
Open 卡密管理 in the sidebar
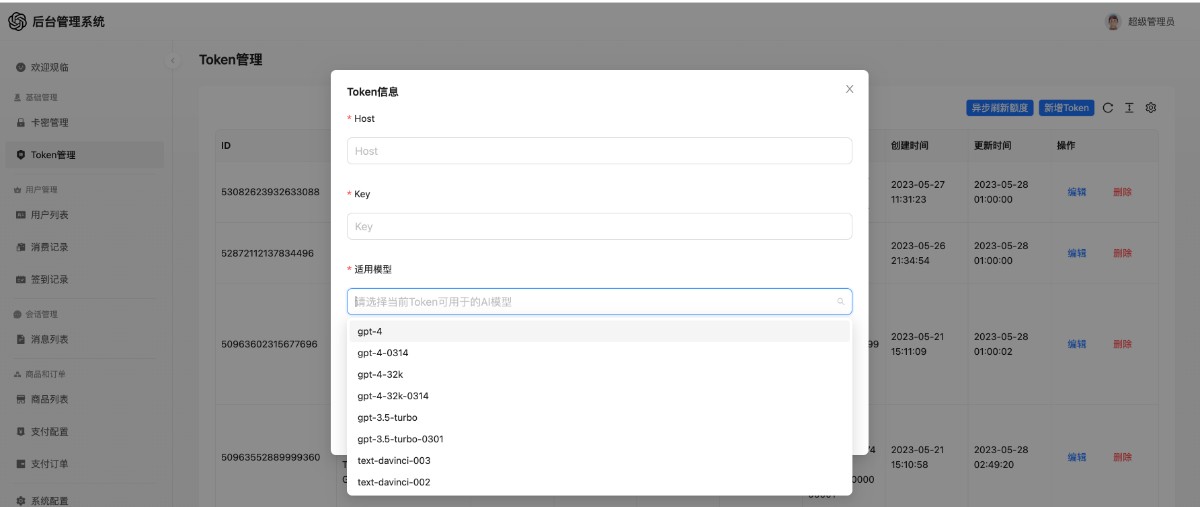pos(49,123)
